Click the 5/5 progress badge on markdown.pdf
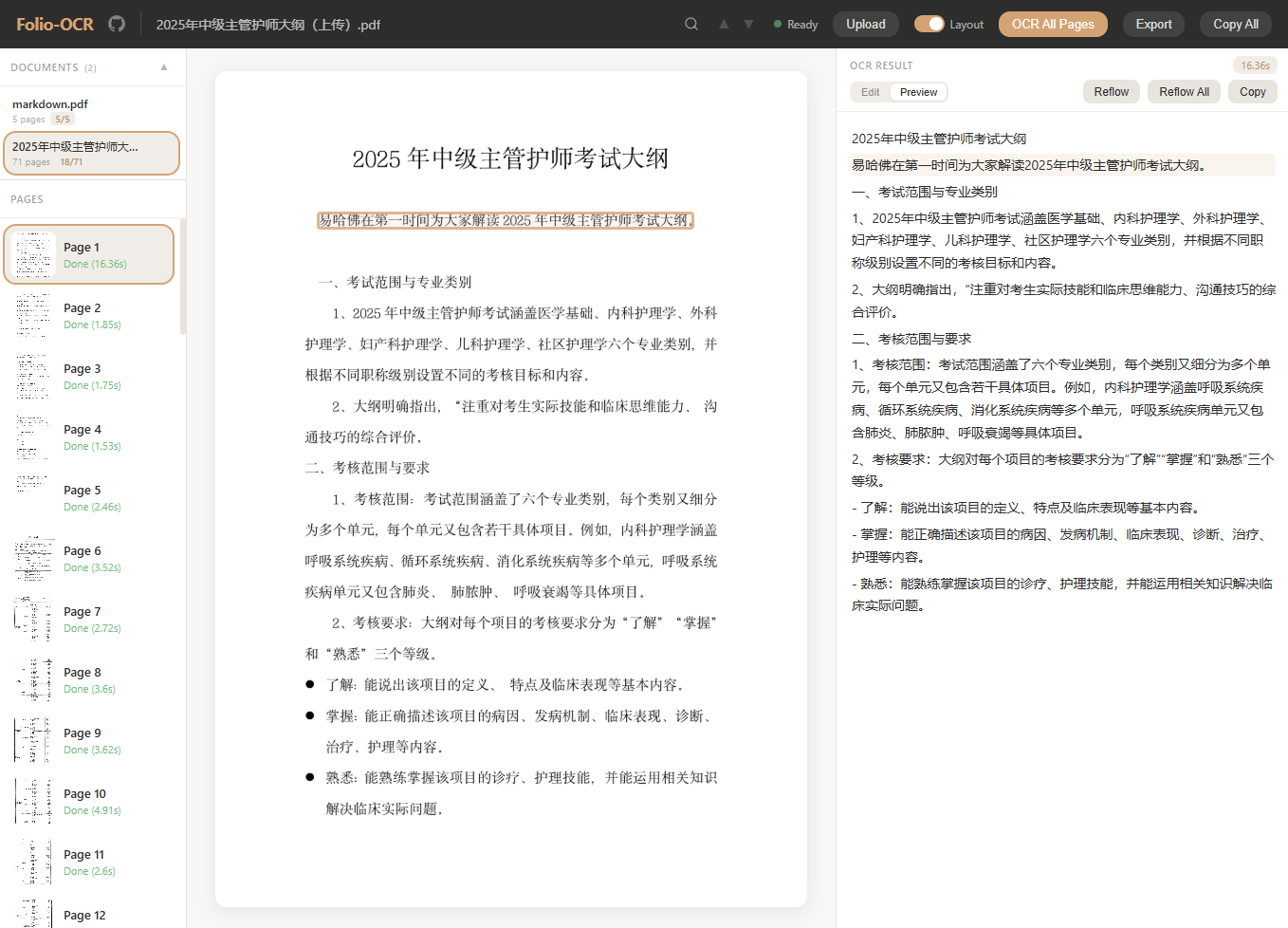This screenshot has width=1288, height=928. [x=64, y=119]
